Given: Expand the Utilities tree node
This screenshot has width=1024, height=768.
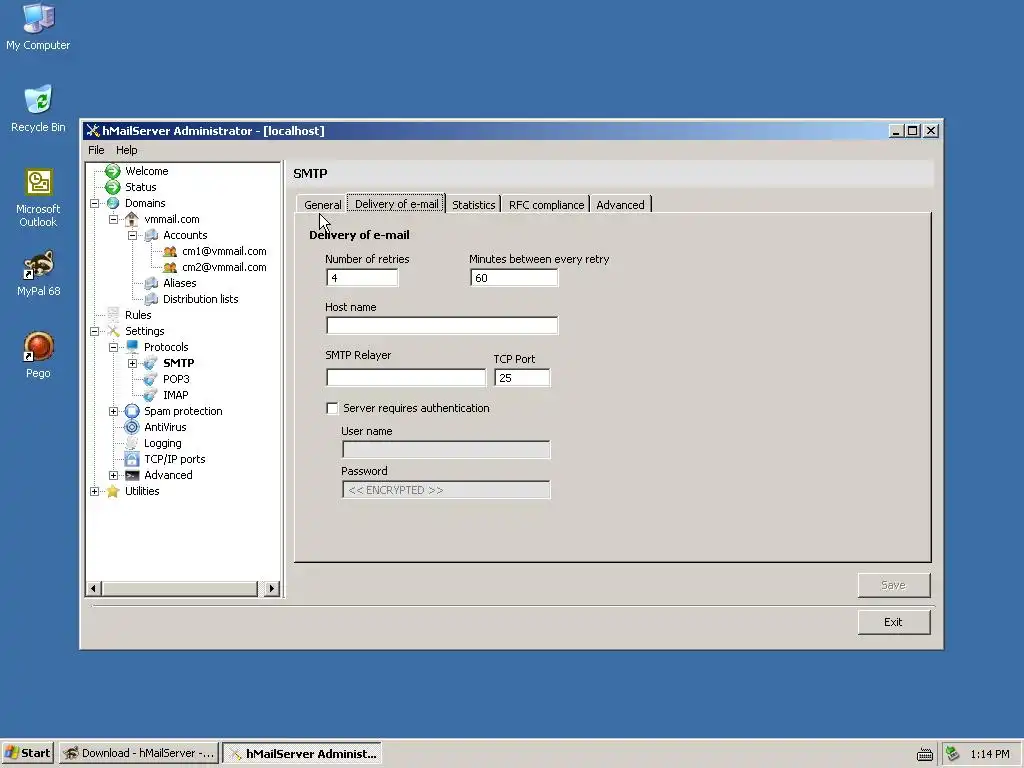Looking at the screenshot, I should click(95, 491).
